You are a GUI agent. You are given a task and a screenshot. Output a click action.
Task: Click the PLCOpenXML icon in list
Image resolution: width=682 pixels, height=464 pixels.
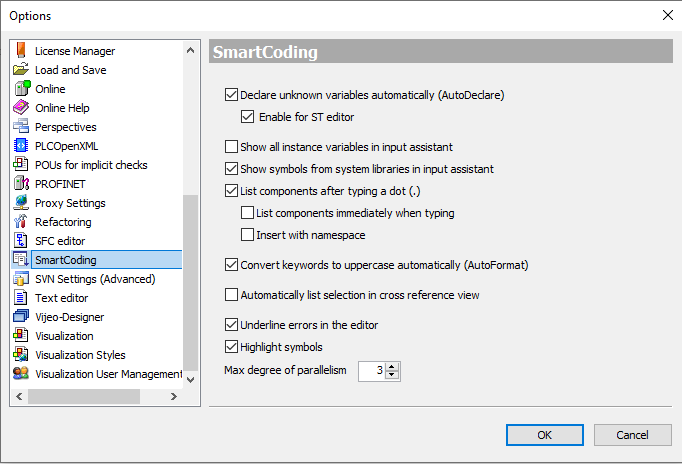[x=21, y=146]
